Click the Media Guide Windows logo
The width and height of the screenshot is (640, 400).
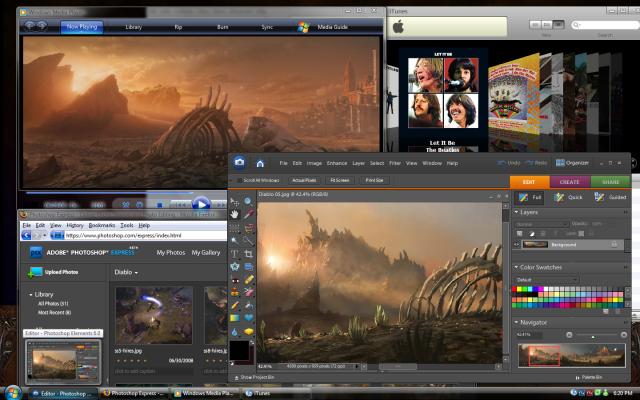point(303,27)
